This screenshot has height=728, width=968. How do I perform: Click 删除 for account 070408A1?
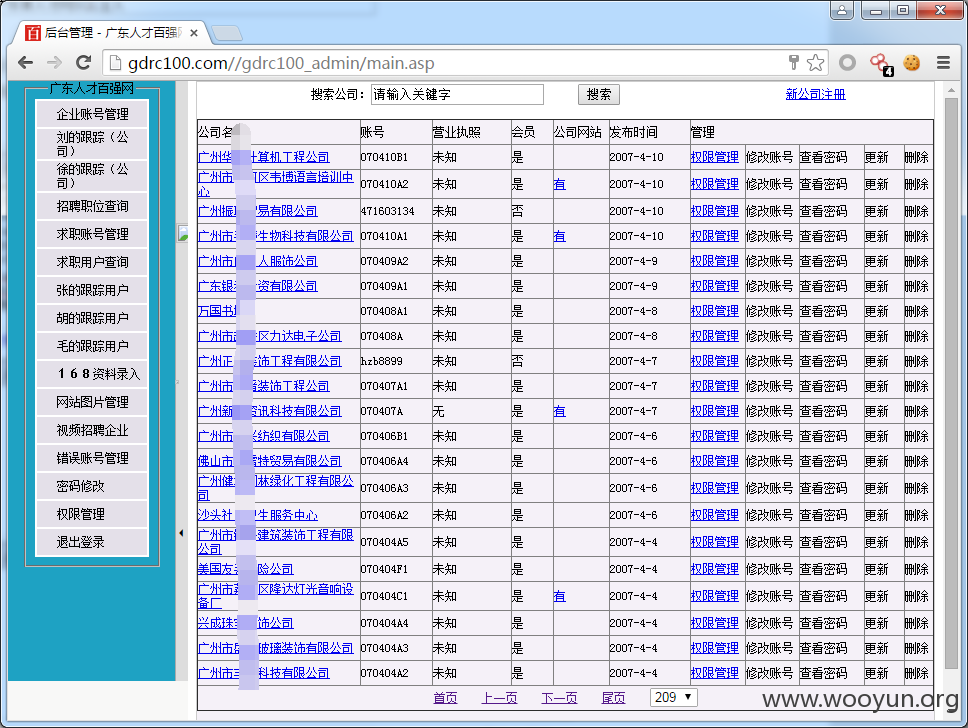917,311
